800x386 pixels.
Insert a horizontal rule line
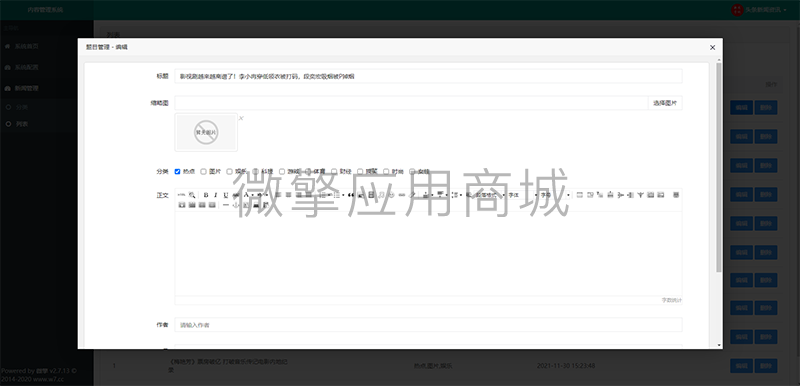[x=226, y=204]
